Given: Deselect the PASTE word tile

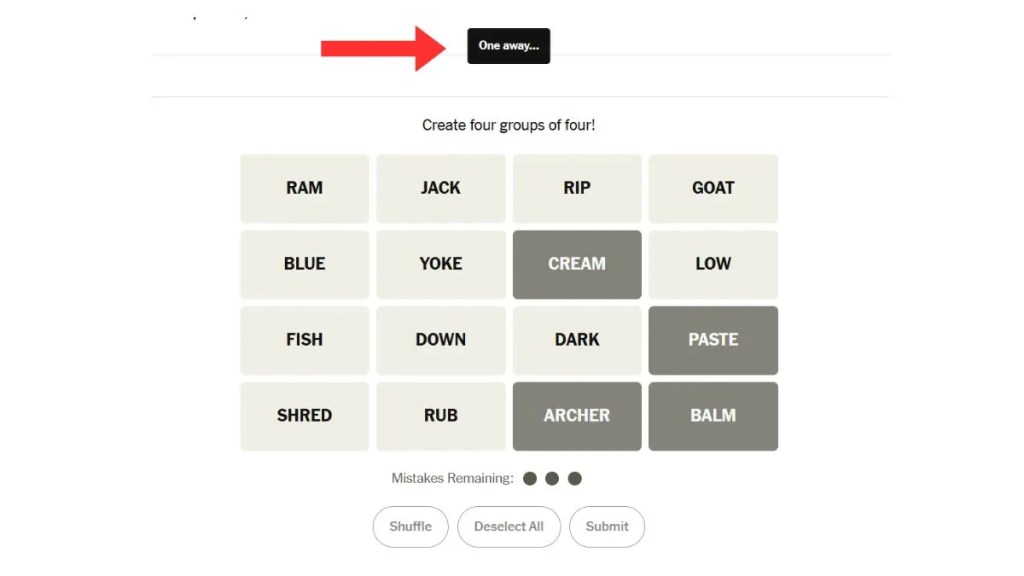Looking at the screenshot, I should click(x=713, y=340).
